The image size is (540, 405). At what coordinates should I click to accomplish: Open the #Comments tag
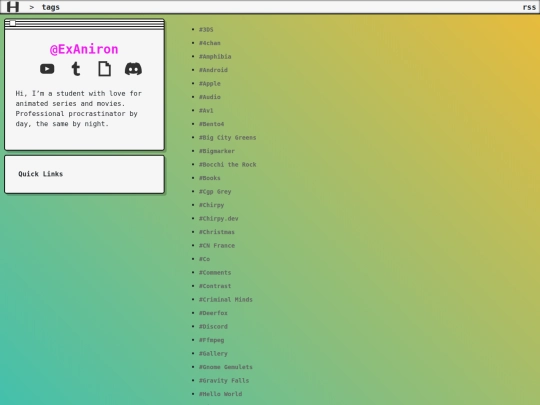click(x=215, y=272)
